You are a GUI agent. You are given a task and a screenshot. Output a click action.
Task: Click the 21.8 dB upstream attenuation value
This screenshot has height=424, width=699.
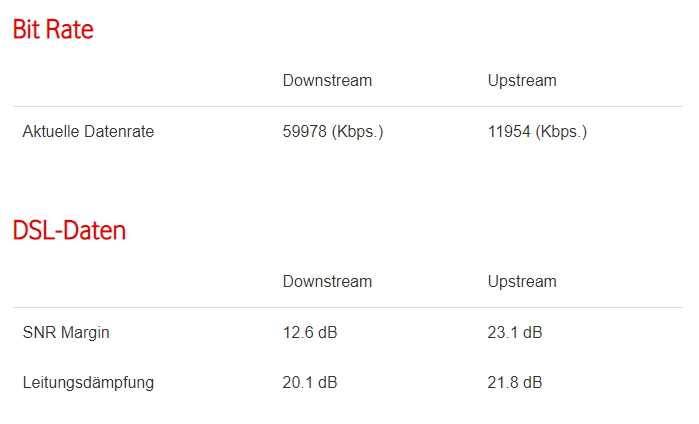click(x=515, y=382)
